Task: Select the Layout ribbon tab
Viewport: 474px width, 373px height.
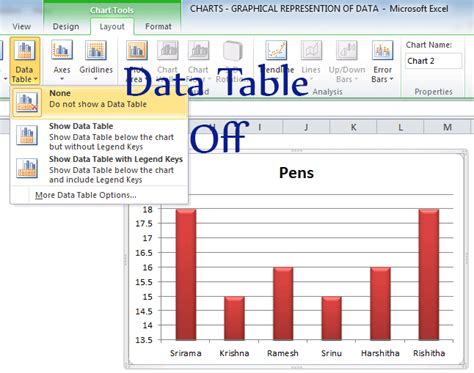Action: click(112, 26)
